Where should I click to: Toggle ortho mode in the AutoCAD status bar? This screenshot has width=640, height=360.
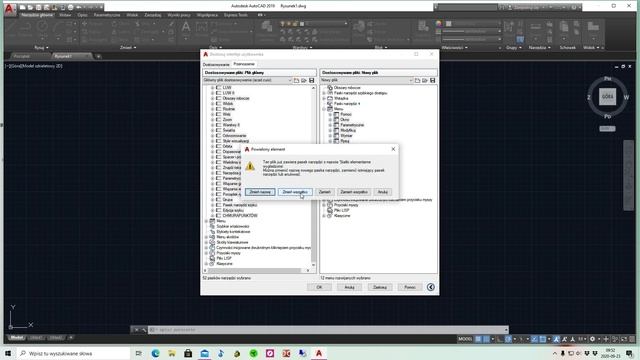point(500,339)
